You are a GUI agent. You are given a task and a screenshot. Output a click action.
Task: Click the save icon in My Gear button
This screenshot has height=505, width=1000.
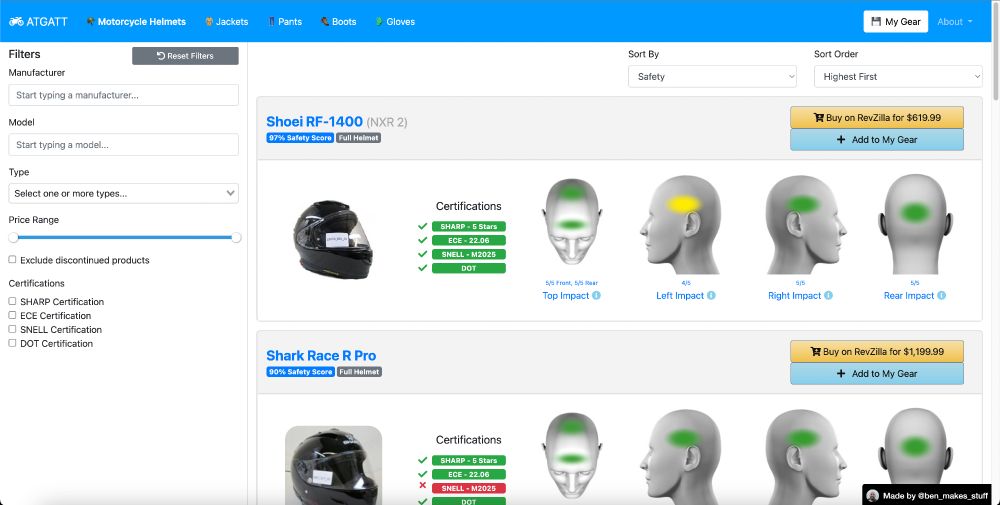pyautogui.click(x=876, y=22)
